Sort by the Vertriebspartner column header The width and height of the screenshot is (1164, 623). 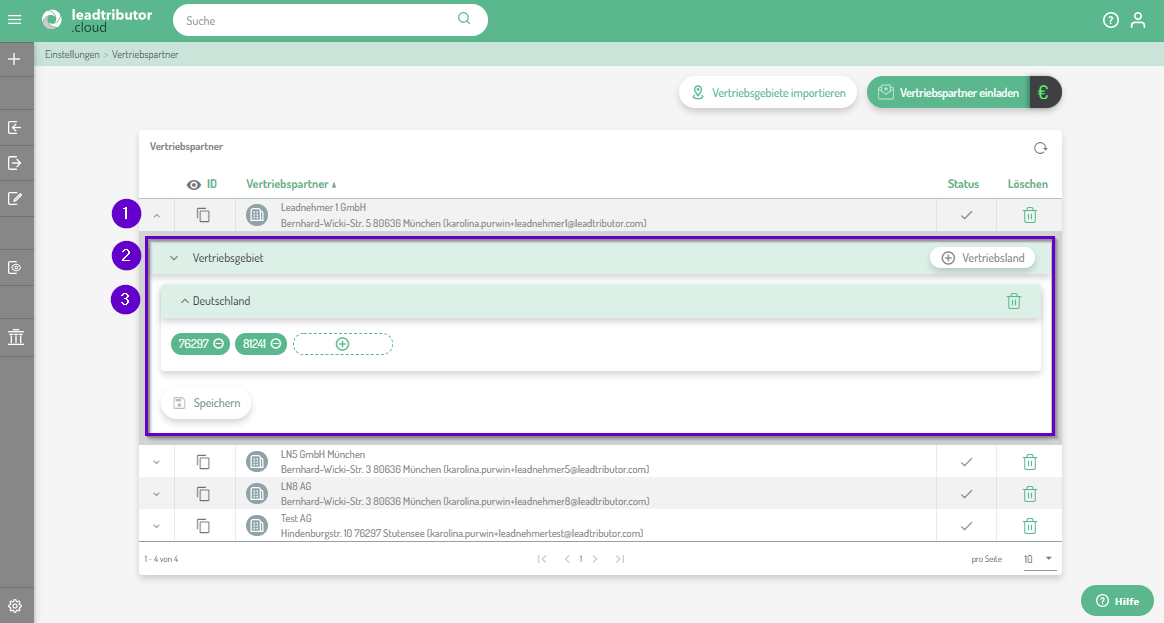[x=287, y=184]
